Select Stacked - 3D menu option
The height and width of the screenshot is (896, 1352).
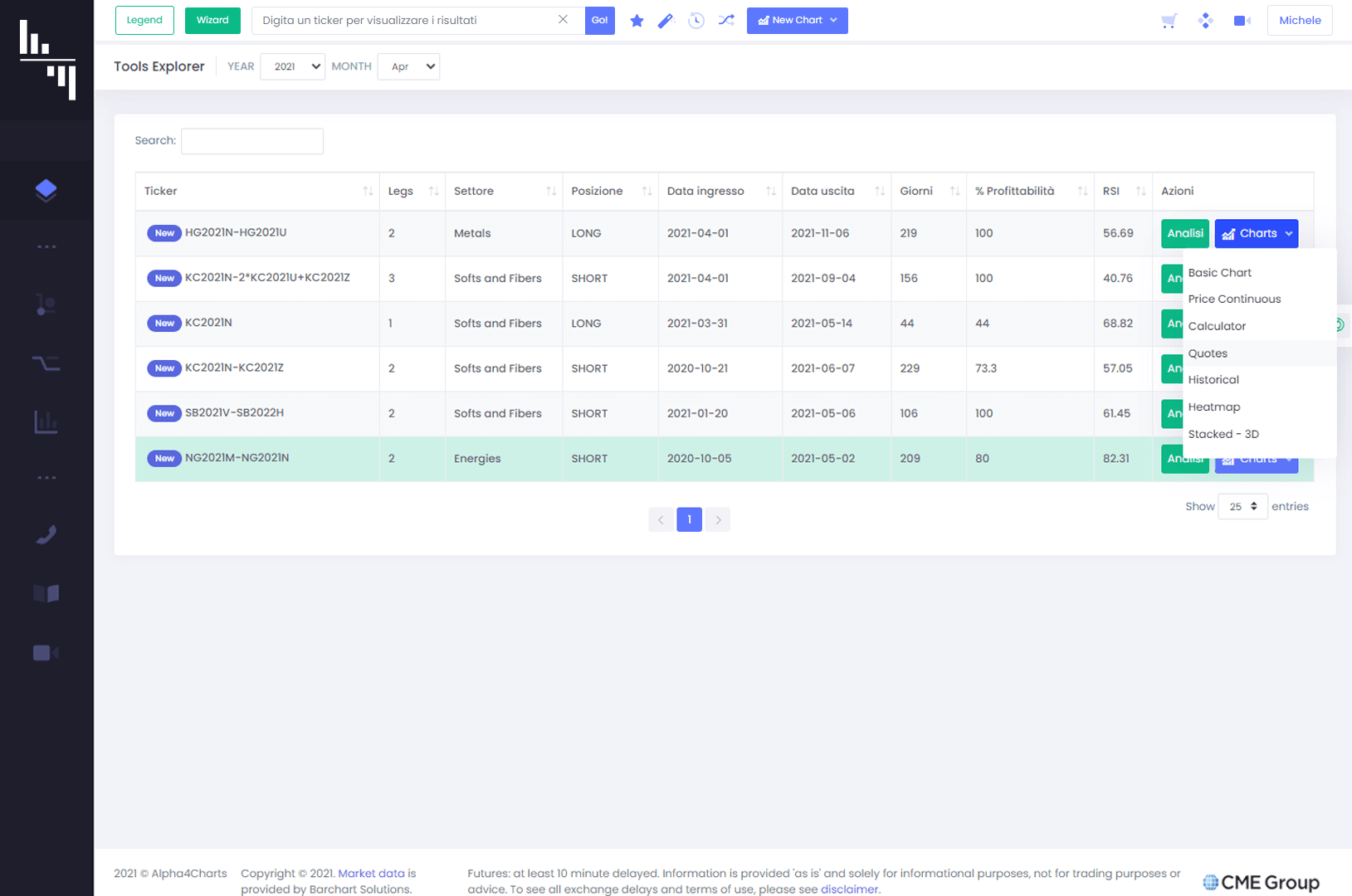[x=1223, y=434]
